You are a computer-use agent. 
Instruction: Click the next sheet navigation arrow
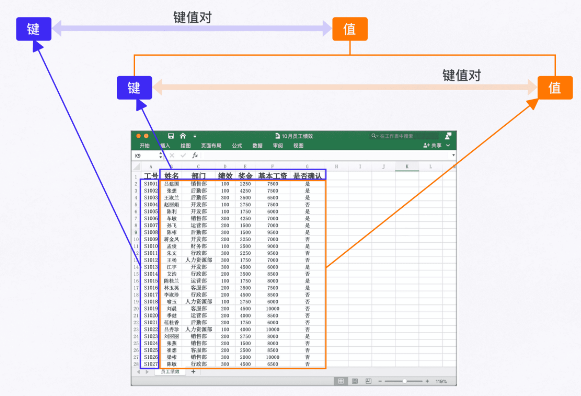147,372
